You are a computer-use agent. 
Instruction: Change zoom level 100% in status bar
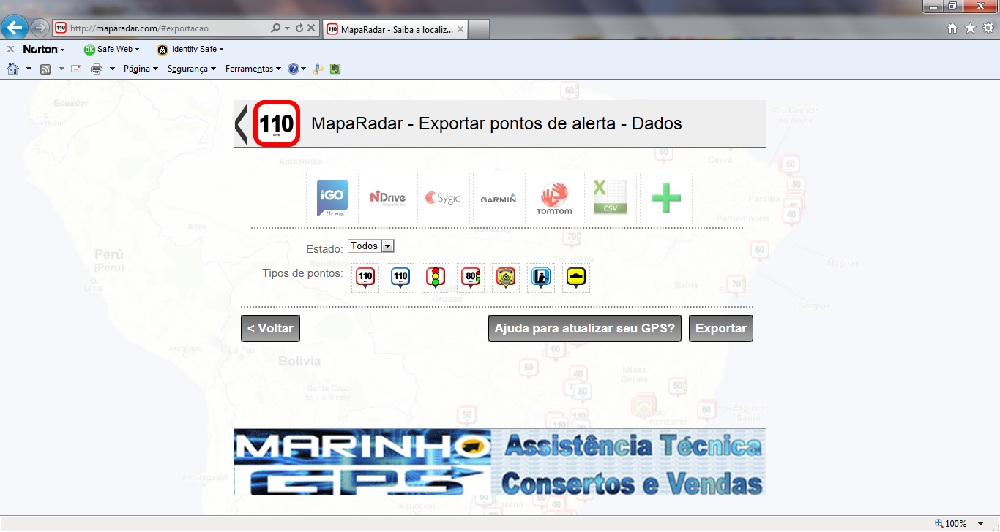point(958,524)
